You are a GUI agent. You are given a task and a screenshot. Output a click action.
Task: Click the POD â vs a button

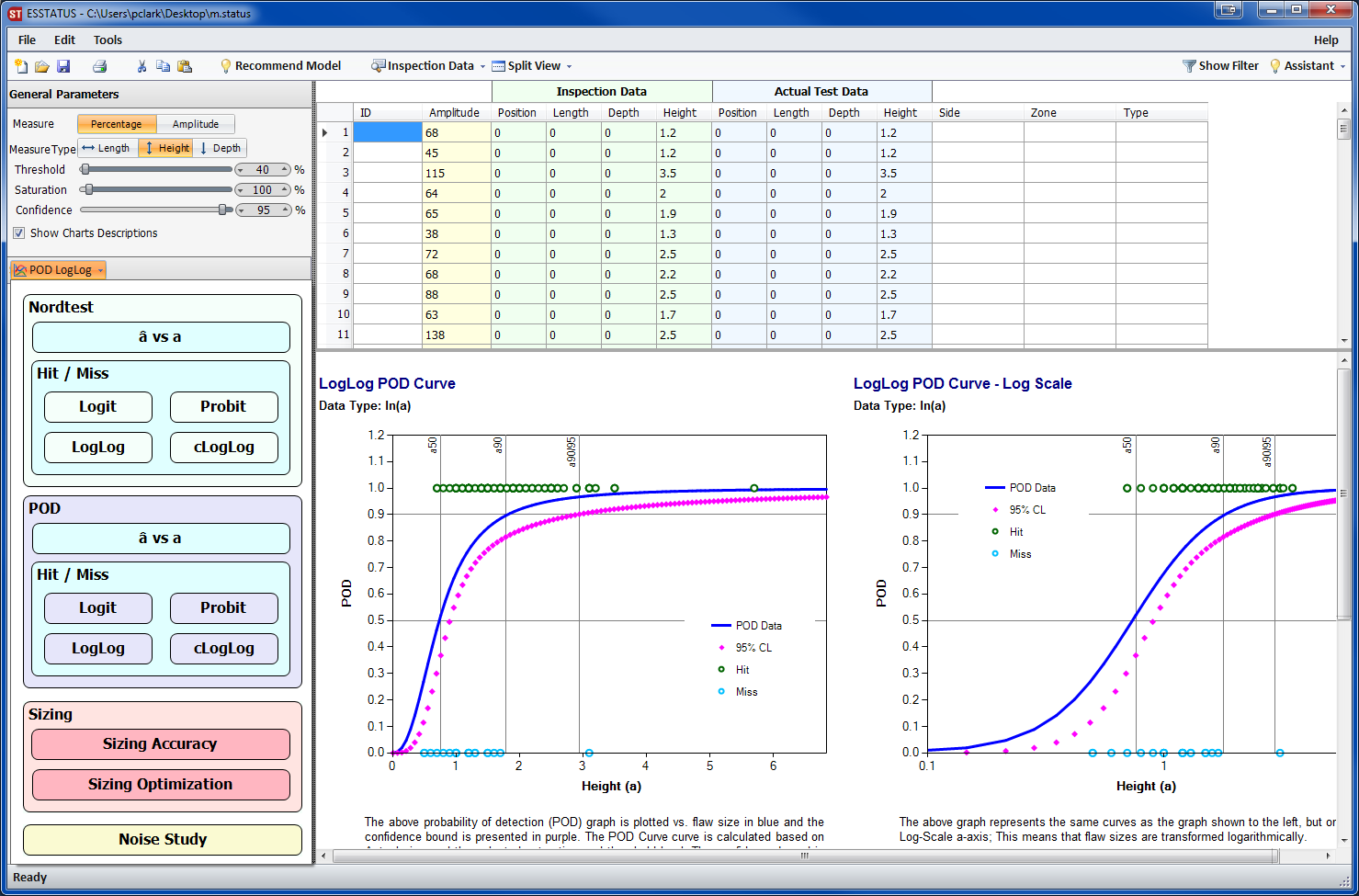[x=161, y=539]
